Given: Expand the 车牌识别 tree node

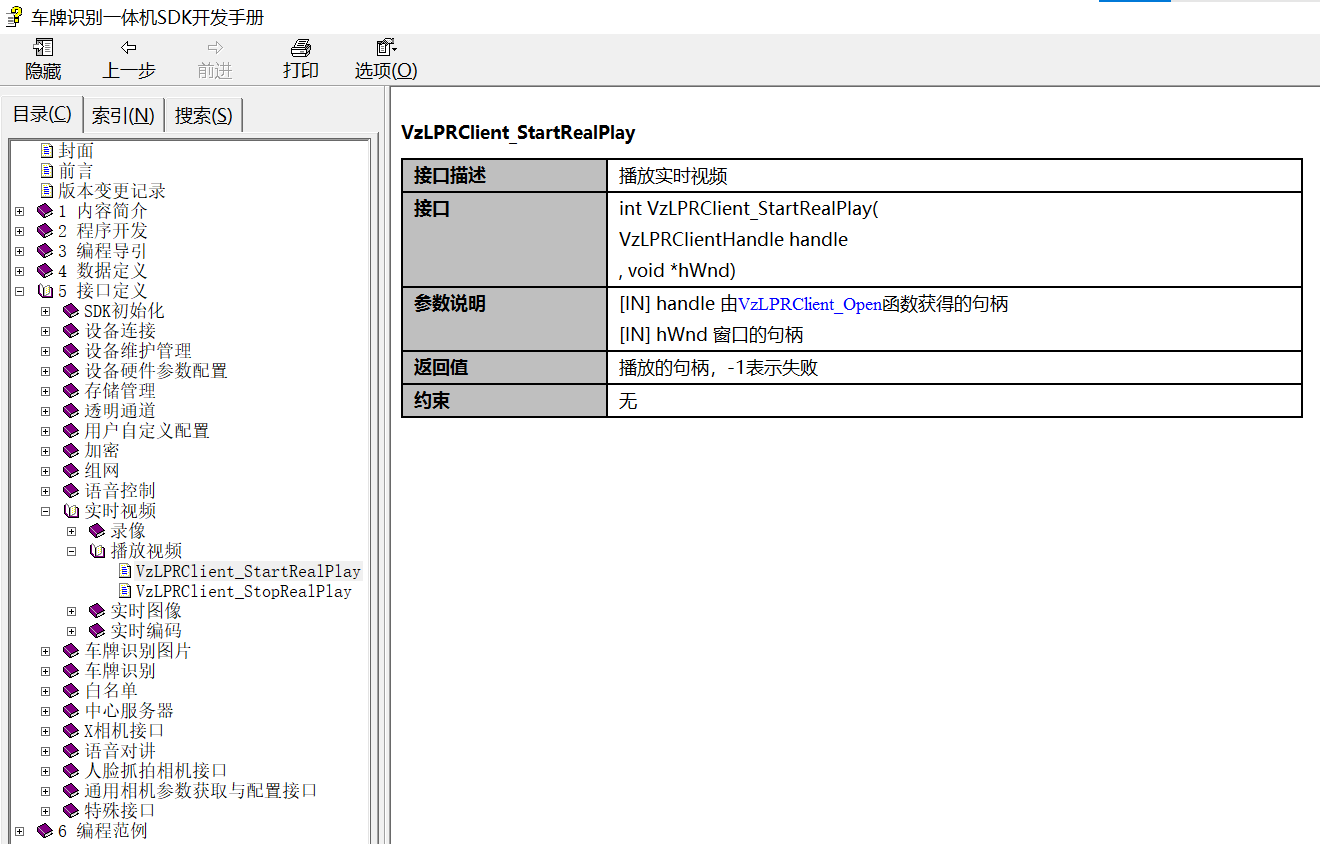Looking at the screenshot, I should pyautogui.click(x=45, y=671).
